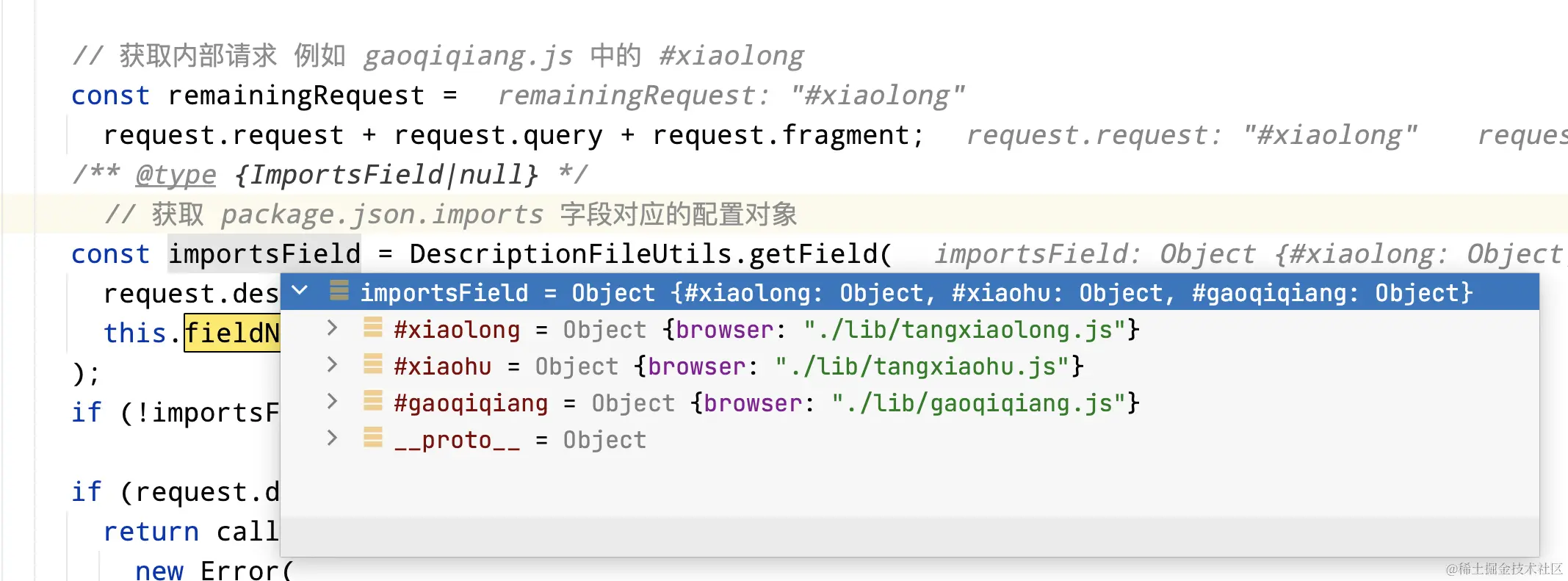Image resolution: width=1568 pixels, height=581 pixels.
Task: Select the #gaoqiqiang gaoqiqiang.js value
Action: point(986,403)
